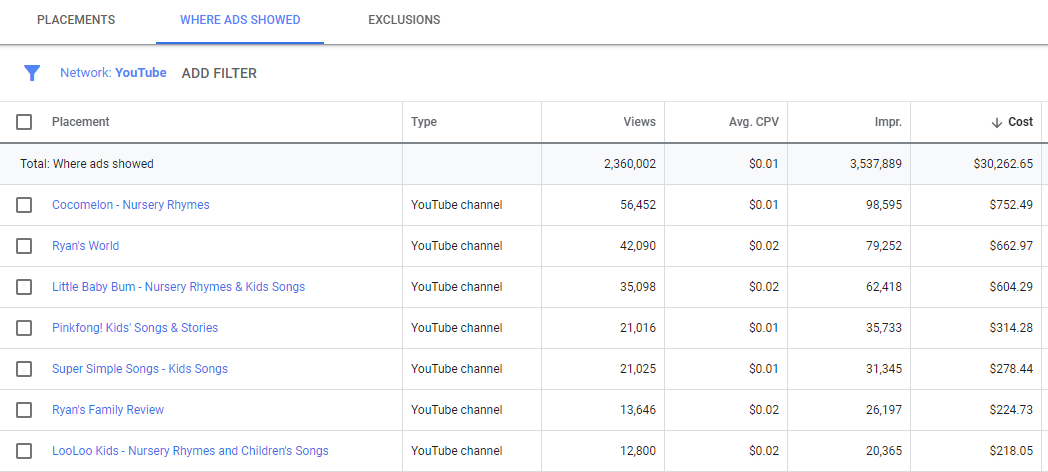Screen dimensions: 1048x472
Task: Click Super Simple Songs views 21,025
Action: pos(638,369)
